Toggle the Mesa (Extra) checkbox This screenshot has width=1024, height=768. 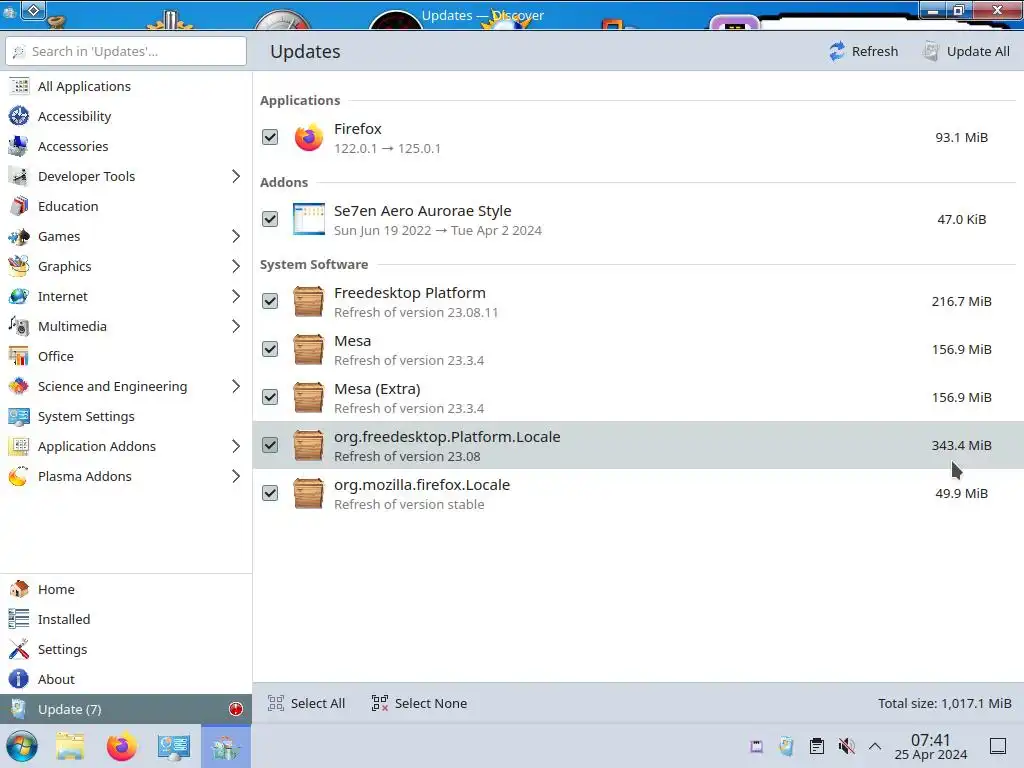pyautogui.click(x=270, y=397)
